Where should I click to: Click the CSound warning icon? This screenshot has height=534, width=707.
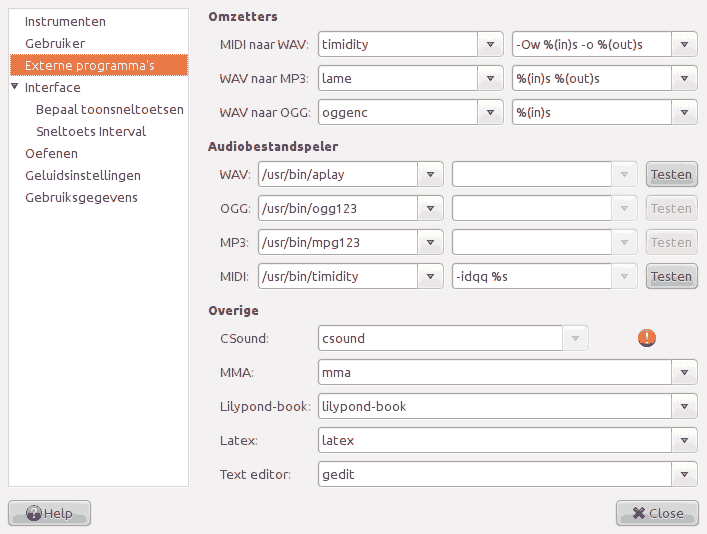click(646, 338)
